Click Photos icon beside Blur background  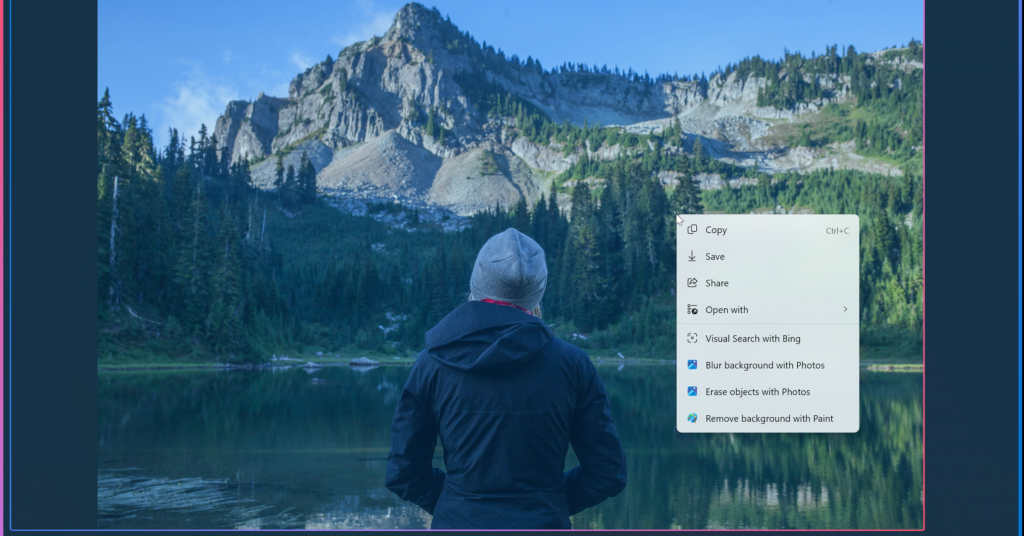pos(692,365)
